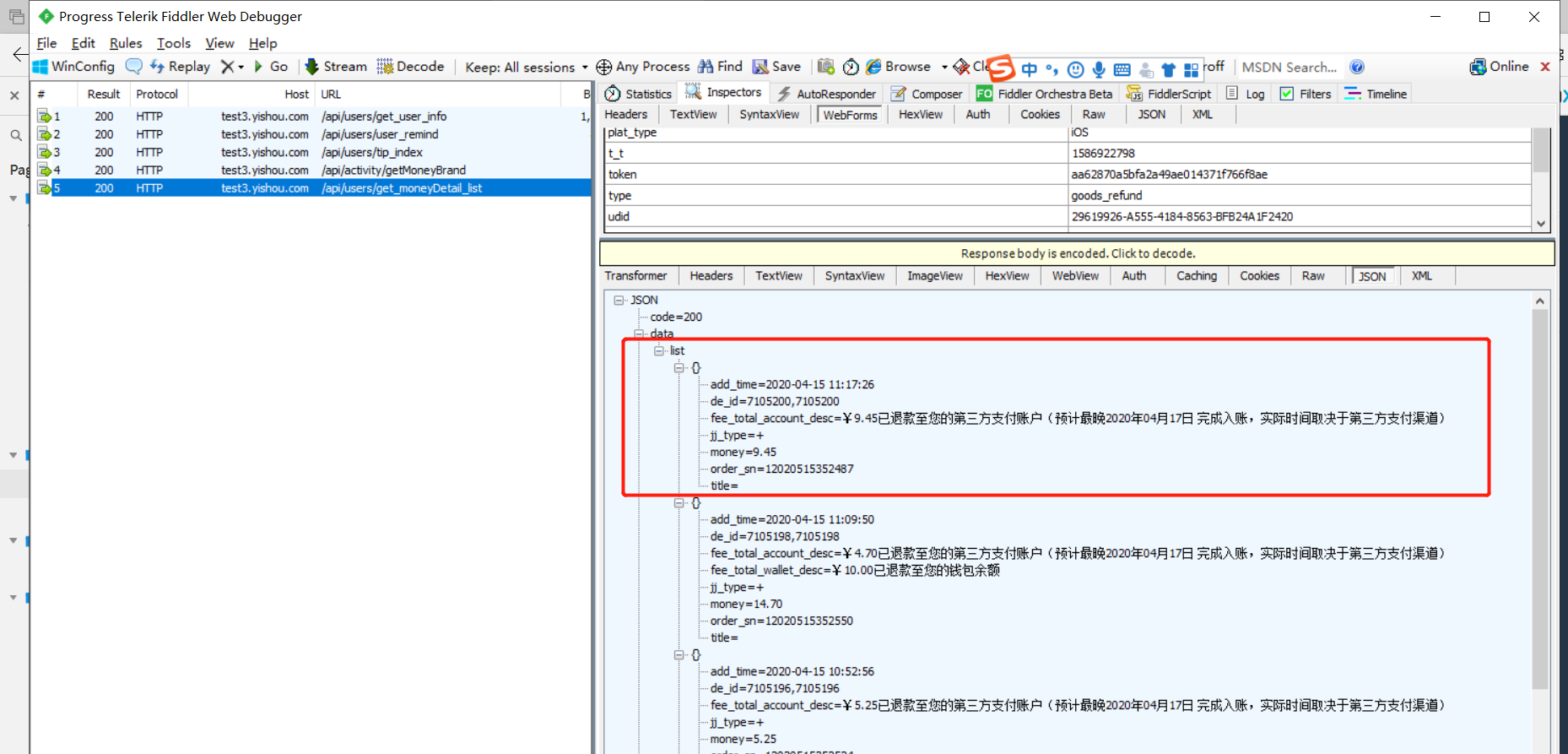Open the Browse dropdown arrow
1568x754 pixels.
coord(944,67)
